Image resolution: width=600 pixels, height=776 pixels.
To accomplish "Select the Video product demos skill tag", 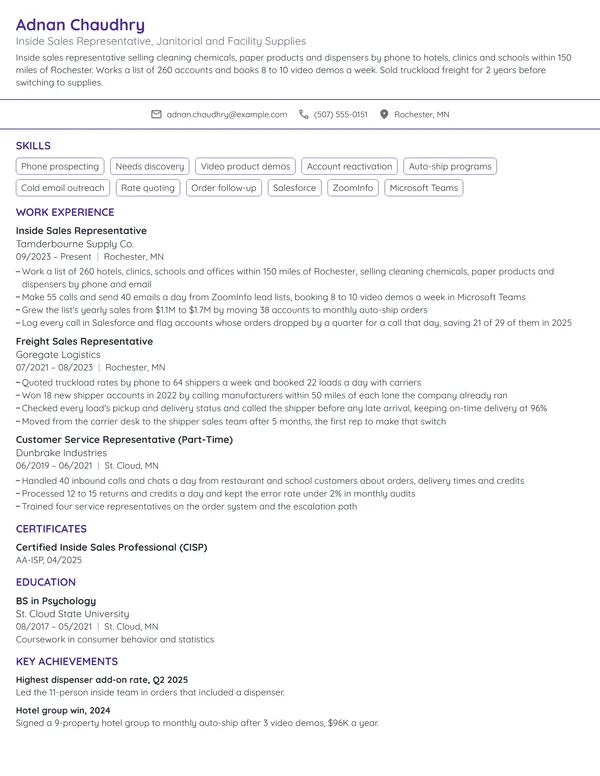I will [246, 166].
